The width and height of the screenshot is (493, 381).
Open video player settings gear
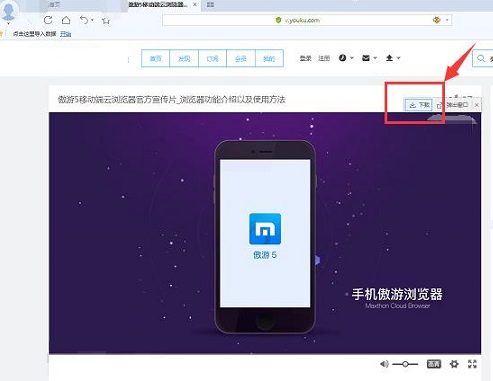[454, 364]
